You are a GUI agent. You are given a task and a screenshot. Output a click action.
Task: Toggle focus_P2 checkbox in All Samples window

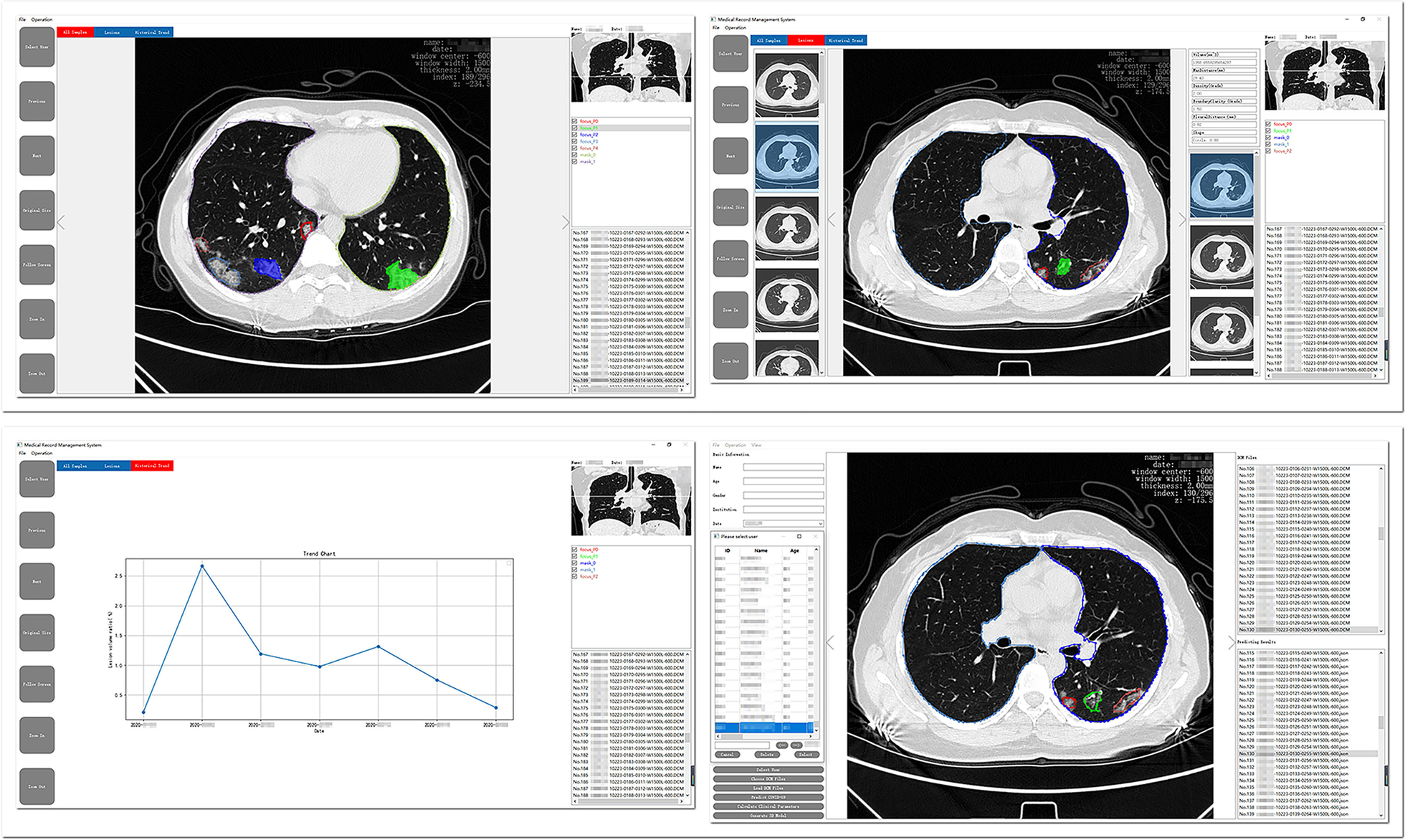pos(575,135)
